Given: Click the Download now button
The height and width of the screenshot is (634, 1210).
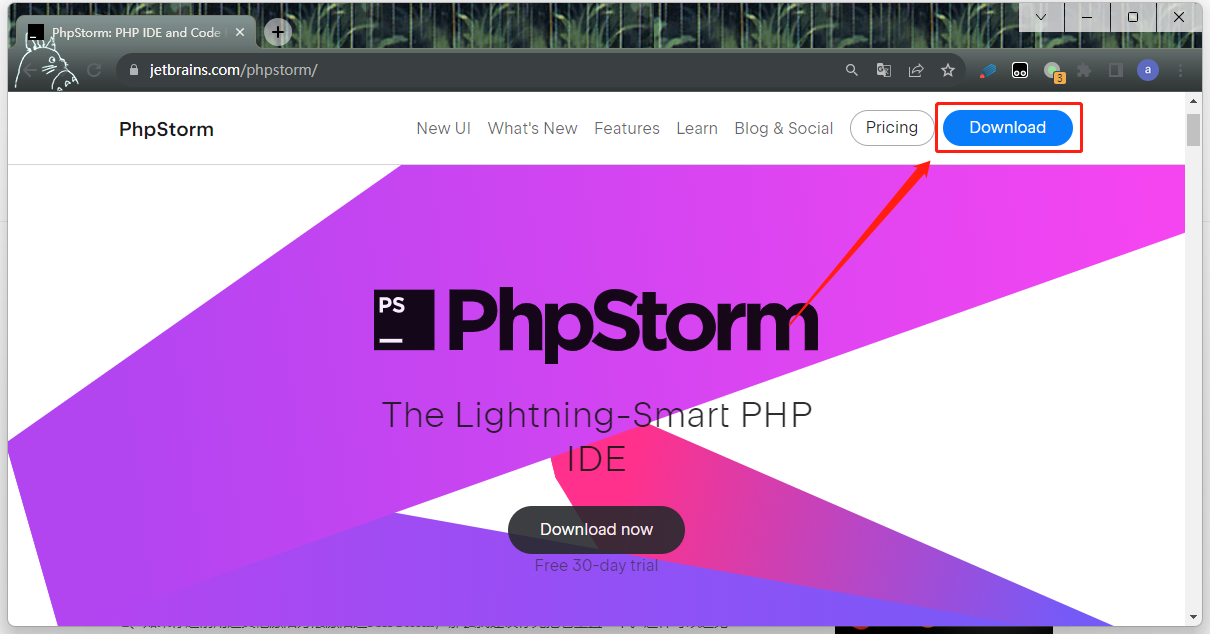Looking at the screenshot, I should (596, 530).
